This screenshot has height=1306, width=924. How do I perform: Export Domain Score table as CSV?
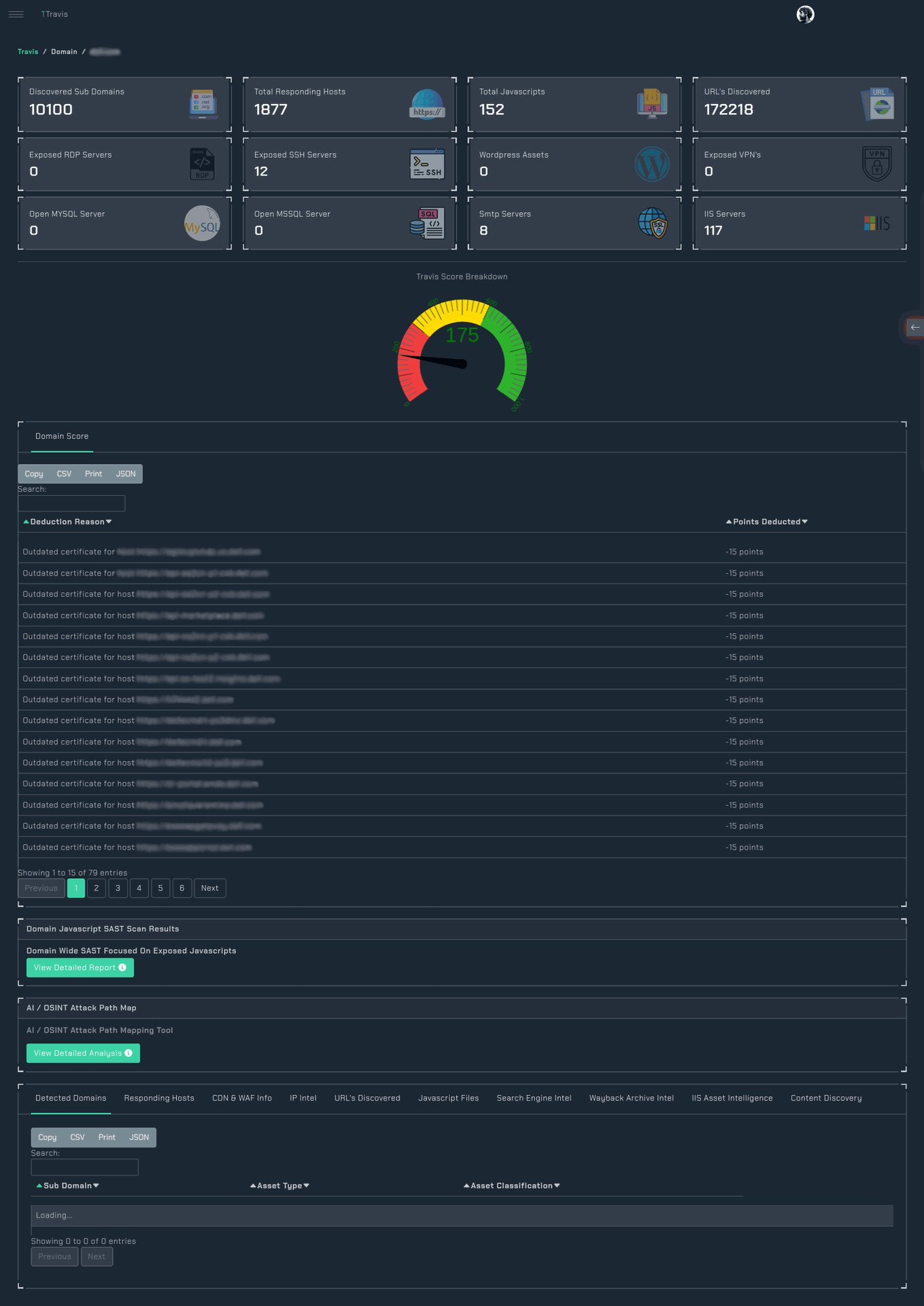(x=64, y=473)
